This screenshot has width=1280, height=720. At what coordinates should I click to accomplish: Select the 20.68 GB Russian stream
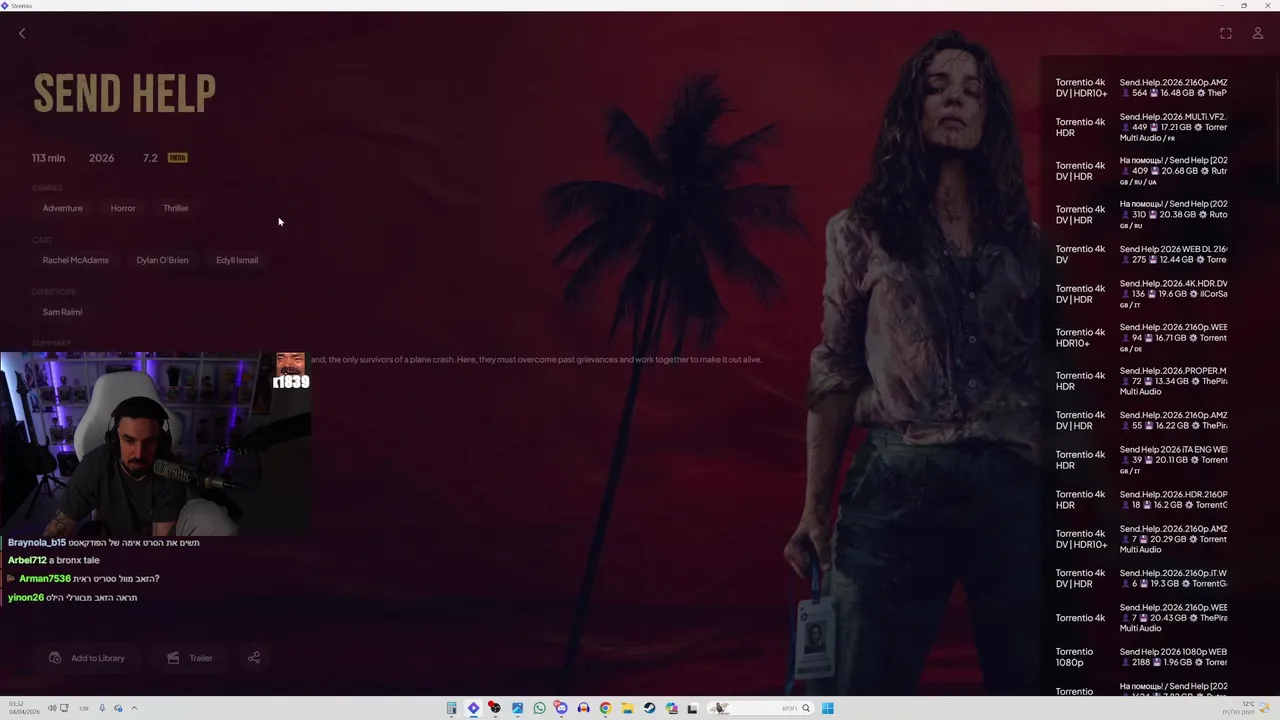pos(1141,171)
